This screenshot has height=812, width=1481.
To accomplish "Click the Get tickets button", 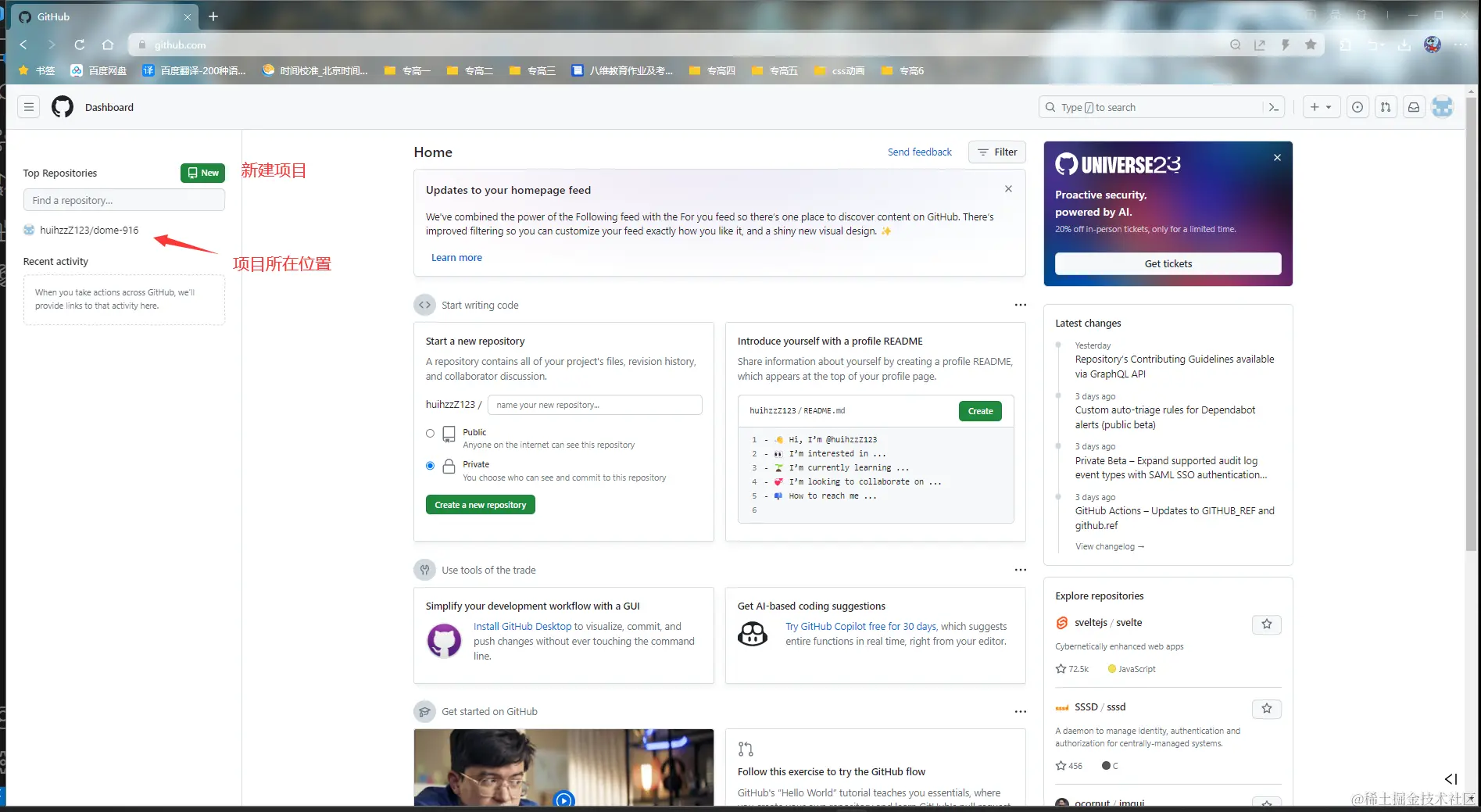I will point(1168,263).
